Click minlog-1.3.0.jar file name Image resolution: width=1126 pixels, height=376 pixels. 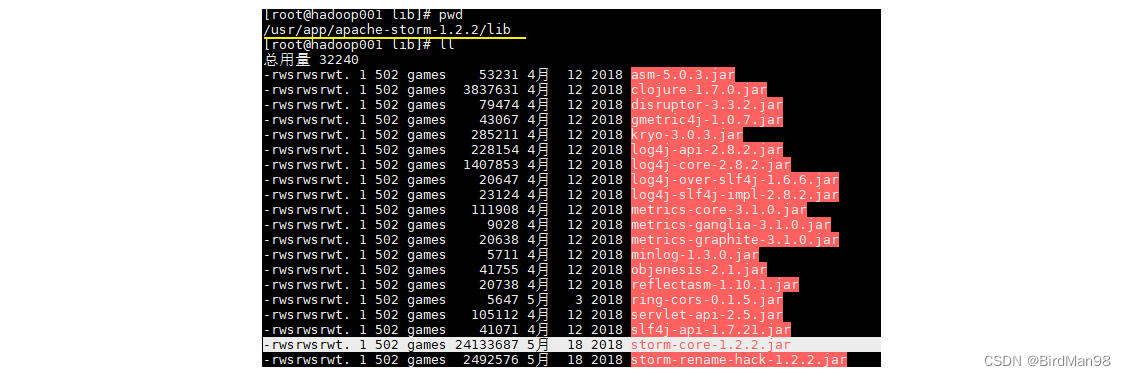tap(694, 255)
